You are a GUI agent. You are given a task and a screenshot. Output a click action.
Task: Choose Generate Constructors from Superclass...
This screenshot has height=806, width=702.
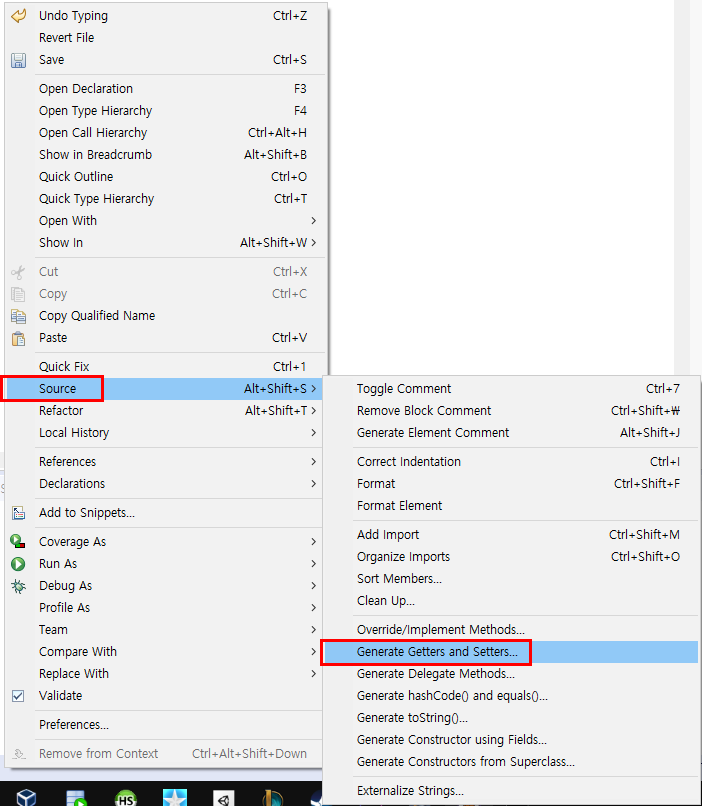tap(511, 762)
